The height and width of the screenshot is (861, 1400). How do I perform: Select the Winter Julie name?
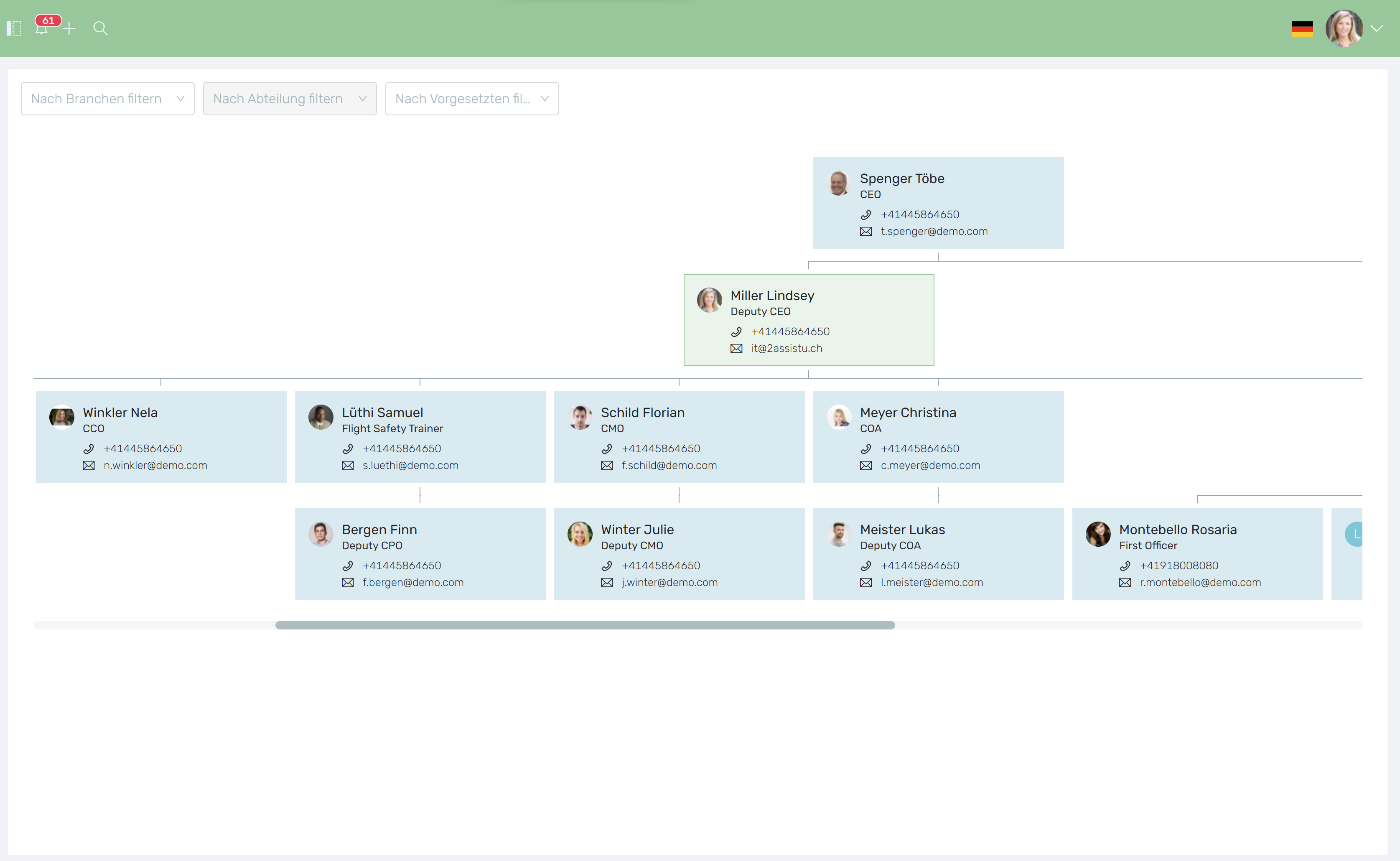[637, 530]
